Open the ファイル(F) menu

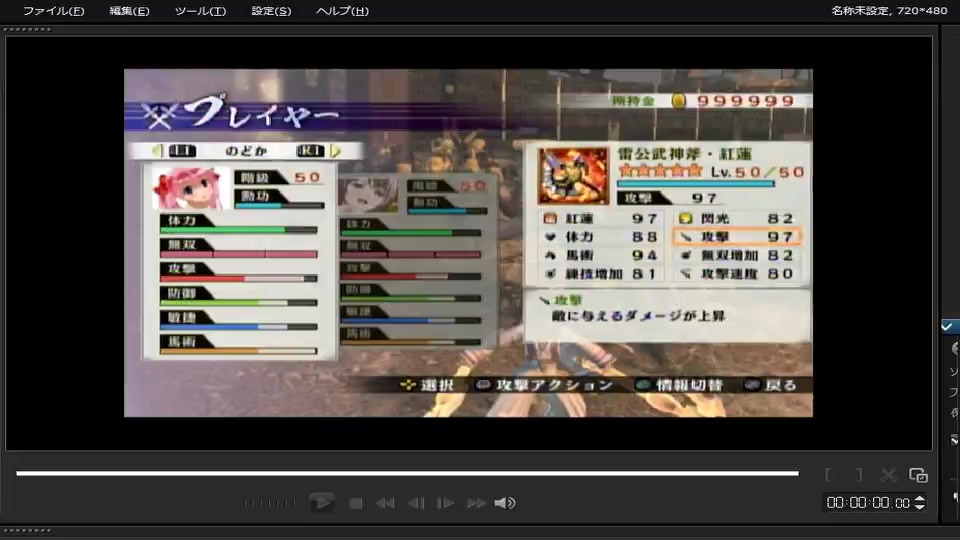pyautogui.click(x=53, y=11)
